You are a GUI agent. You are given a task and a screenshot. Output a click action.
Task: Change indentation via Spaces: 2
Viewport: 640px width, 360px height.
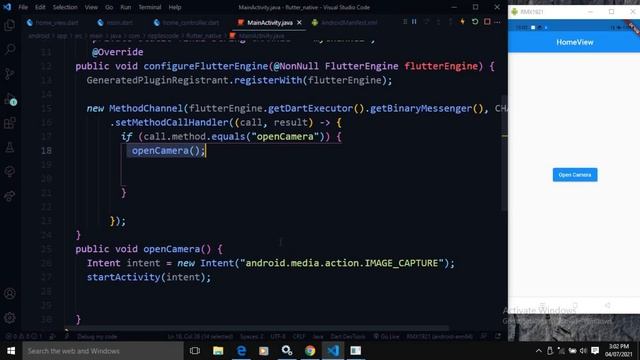[251, 337]
